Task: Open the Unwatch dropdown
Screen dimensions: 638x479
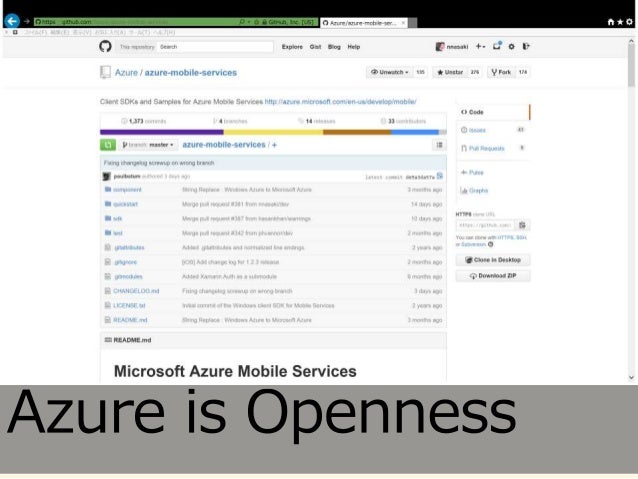Action: 389,72
